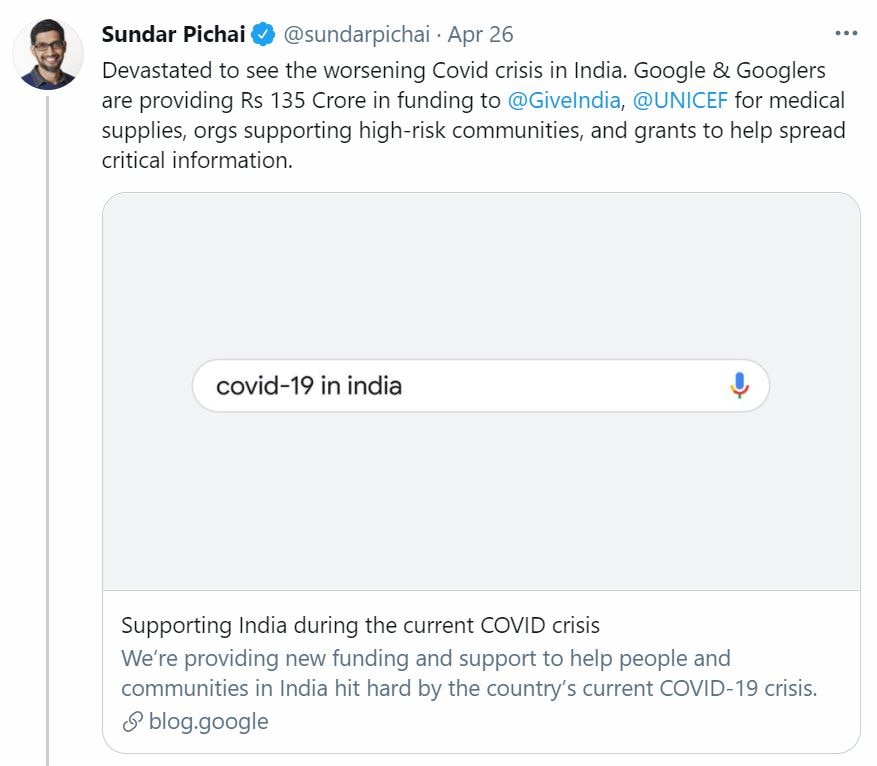Click 'critical information.' at the tweet's end
Screen dimensions: 877x766
click(x=197, y=160)
